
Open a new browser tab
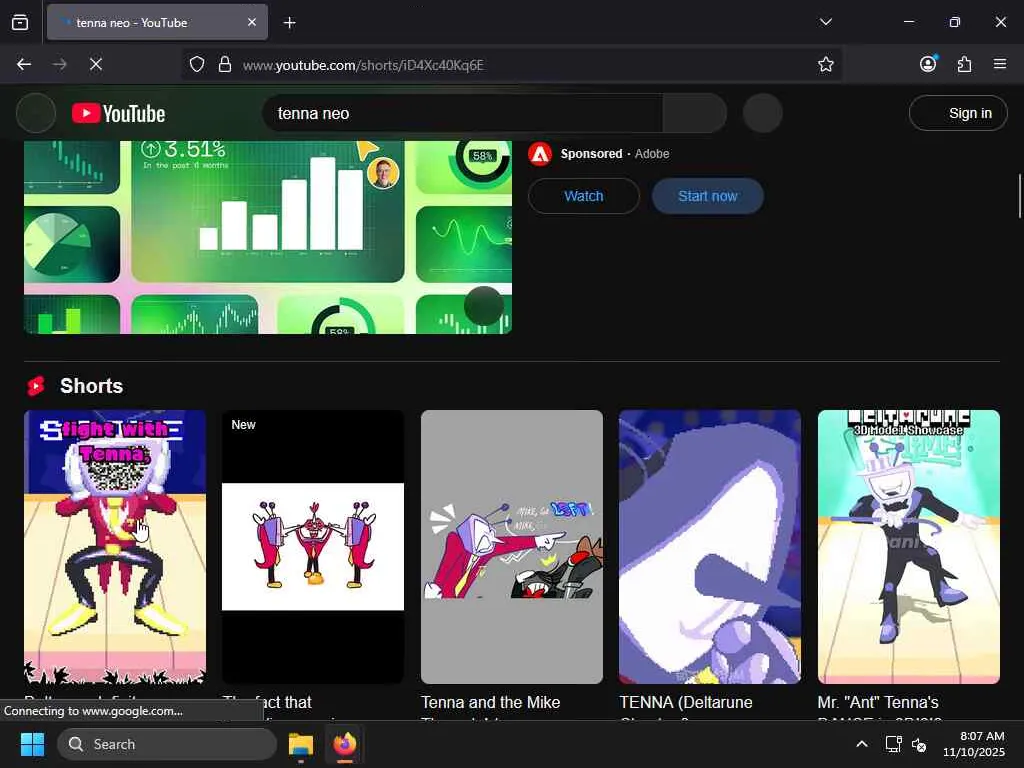tap(289, 23)
